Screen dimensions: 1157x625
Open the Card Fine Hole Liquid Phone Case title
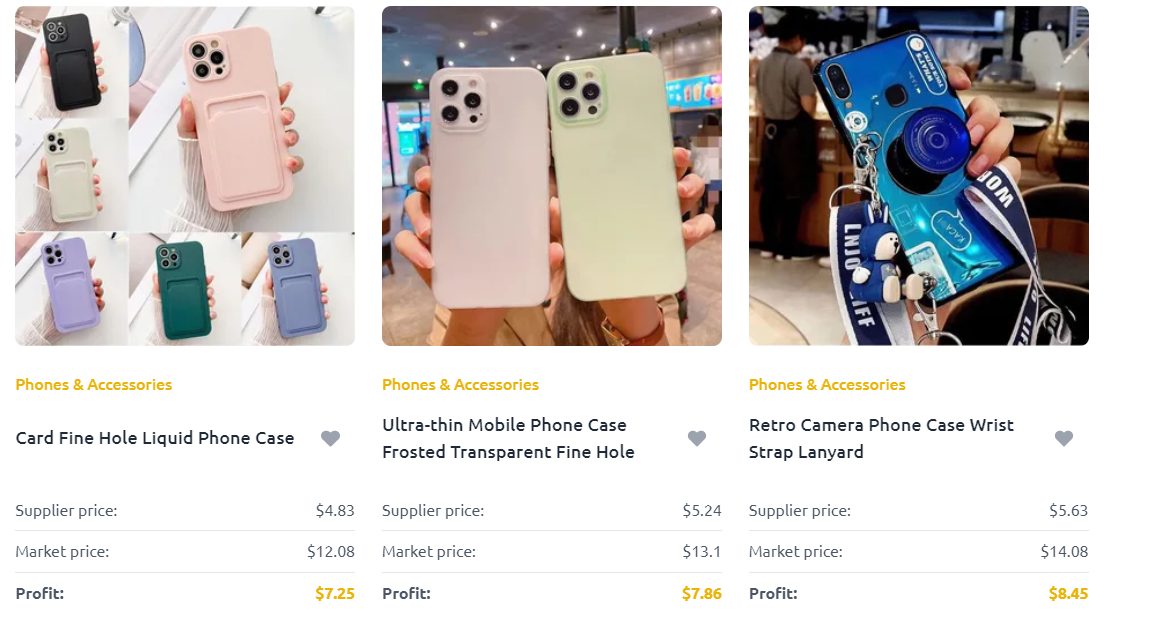155,438
